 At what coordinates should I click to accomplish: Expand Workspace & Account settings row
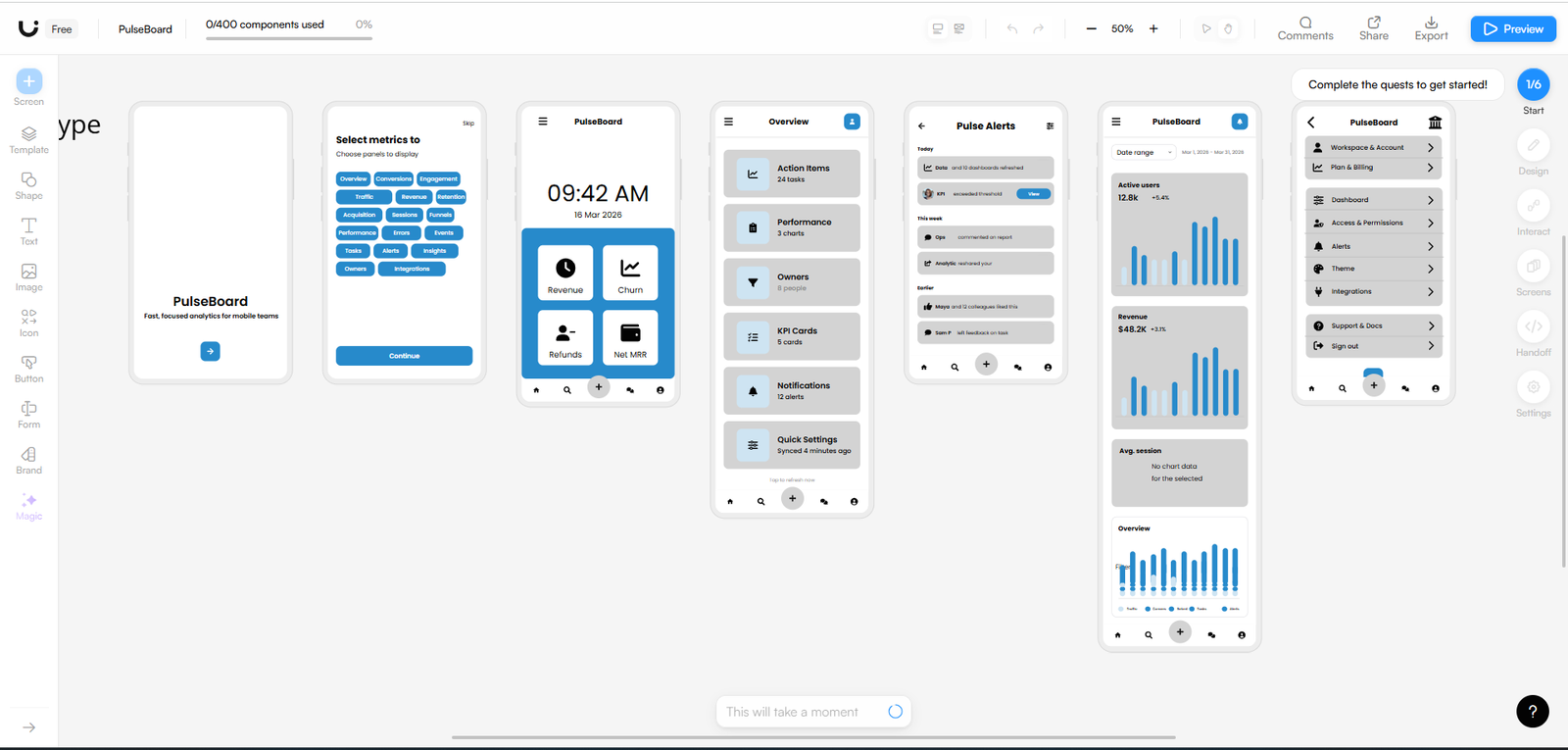coord(1373,147)
